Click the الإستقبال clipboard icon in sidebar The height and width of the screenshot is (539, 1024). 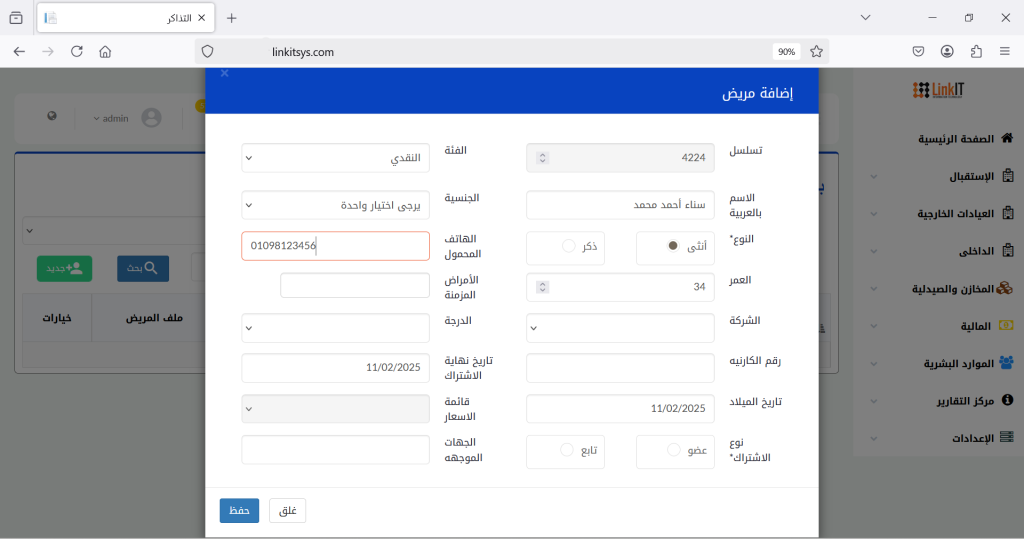tap(1006, 176)
